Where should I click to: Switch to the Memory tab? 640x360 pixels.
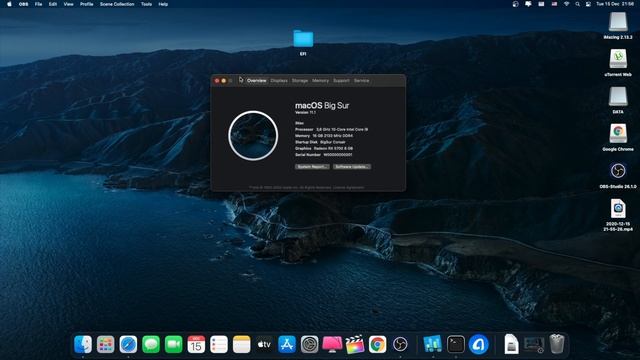click(x=320, y=81)
